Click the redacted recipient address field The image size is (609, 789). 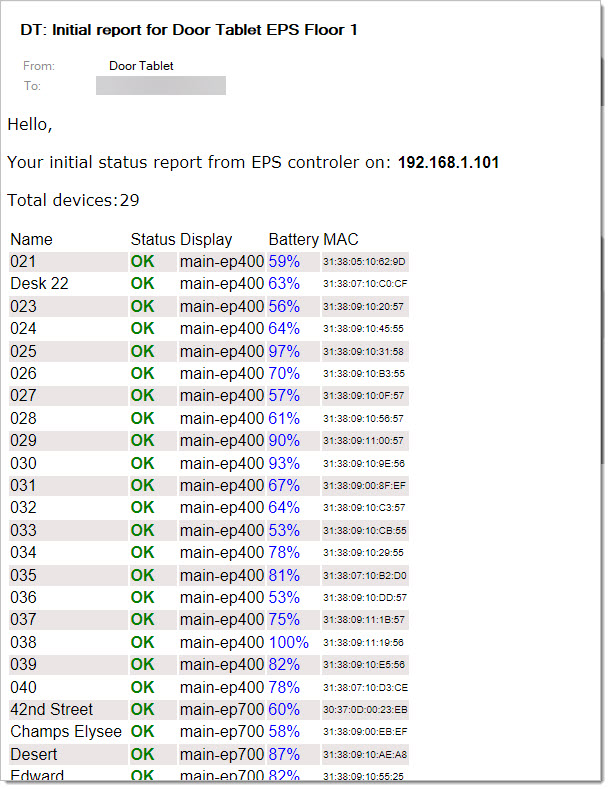[x=160, y=86]
